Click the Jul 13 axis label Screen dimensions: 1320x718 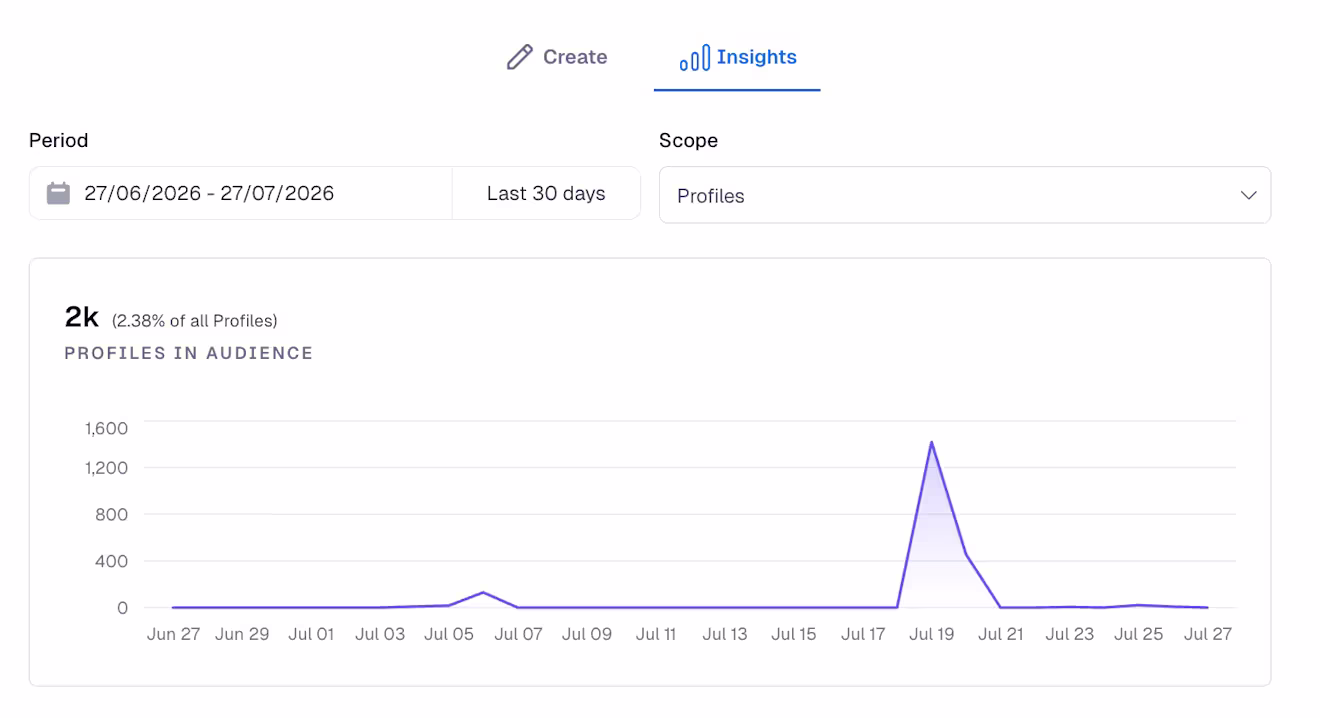(725, 634)
